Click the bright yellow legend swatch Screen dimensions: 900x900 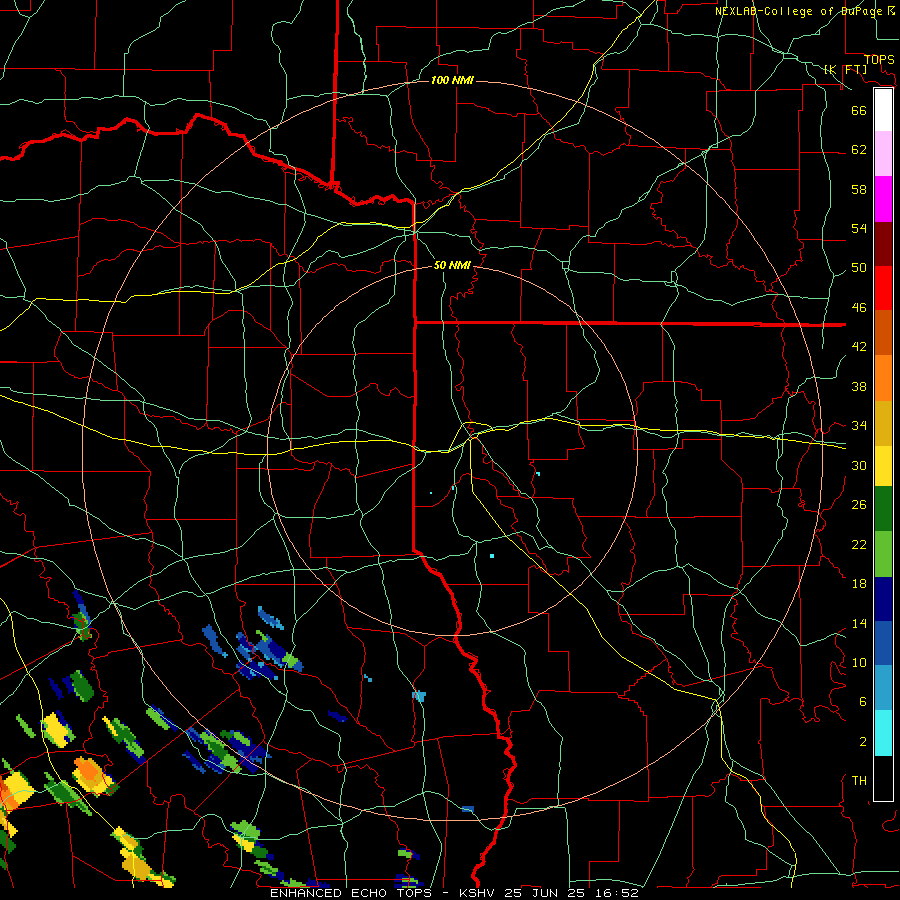[883, 466]
